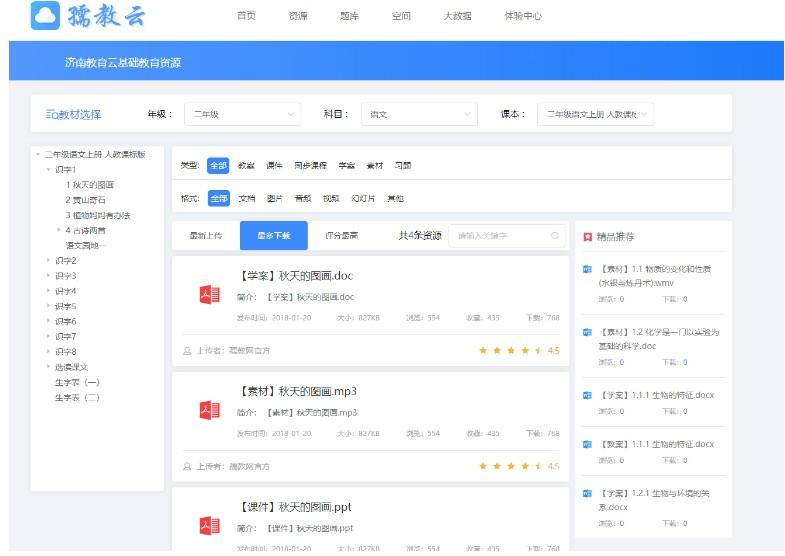Image resolution: width=785 pixels, height=556 pixels.
Task: Expand the 识字2 tree node
Action: [49, 260]
